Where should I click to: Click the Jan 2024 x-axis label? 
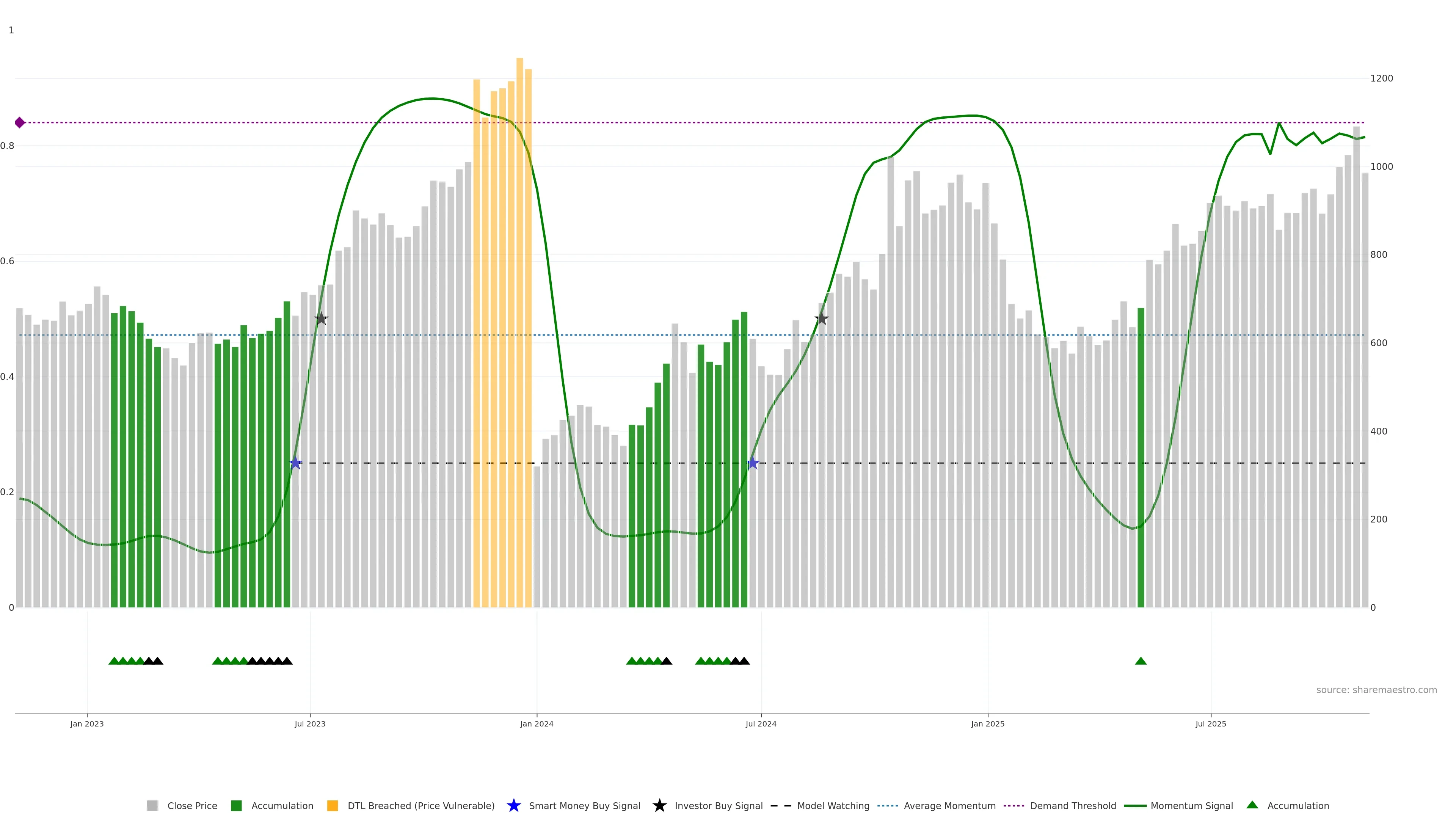click(x=537, y=723)
